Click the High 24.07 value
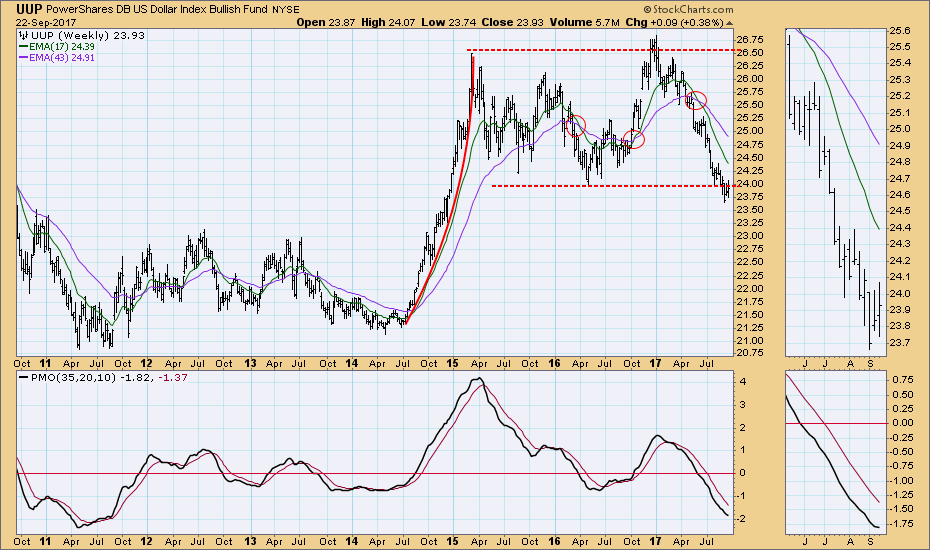This screenshot has width=930, height=550. coord(388,23)
